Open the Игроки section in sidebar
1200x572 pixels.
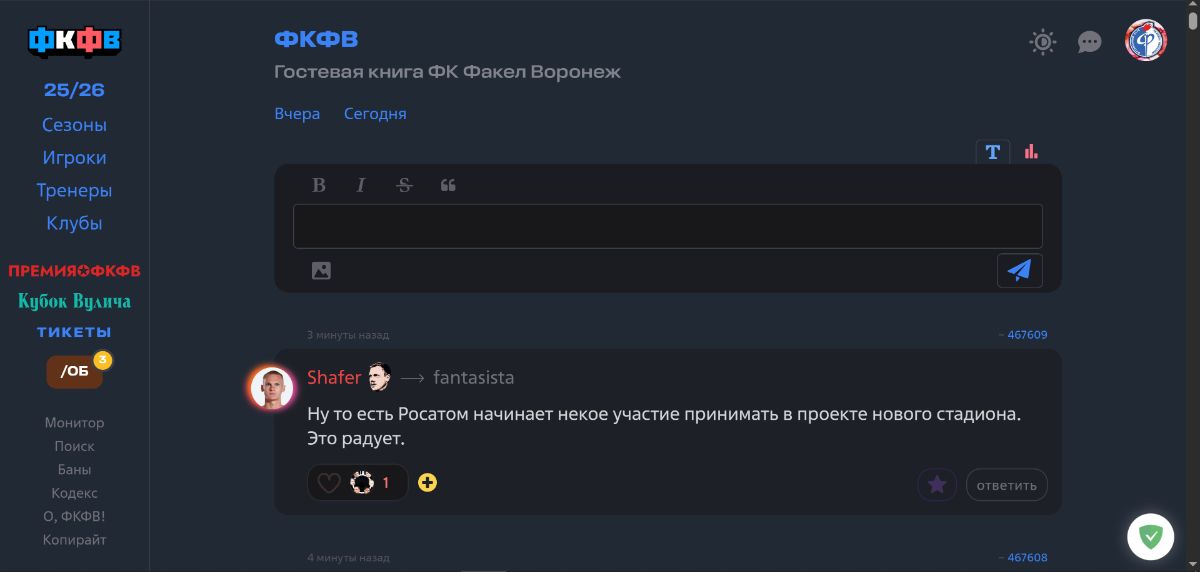click(74, 158)
